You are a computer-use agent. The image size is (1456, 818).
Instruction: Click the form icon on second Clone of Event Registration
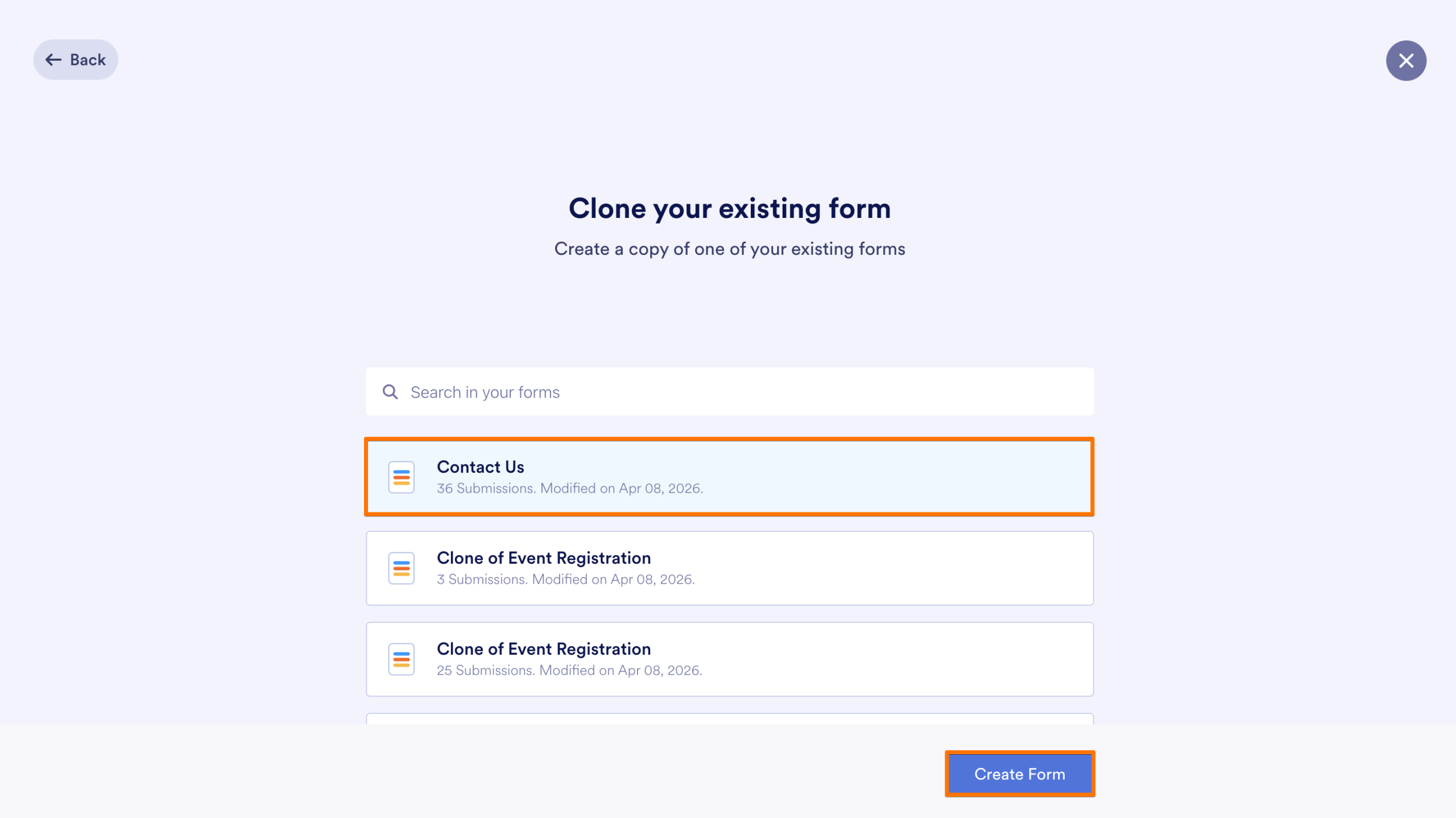pyautogui.click(x=400, y=659)
